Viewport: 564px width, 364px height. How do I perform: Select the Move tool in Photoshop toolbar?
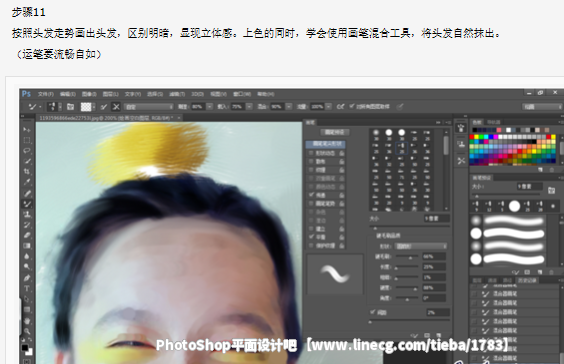27,130
